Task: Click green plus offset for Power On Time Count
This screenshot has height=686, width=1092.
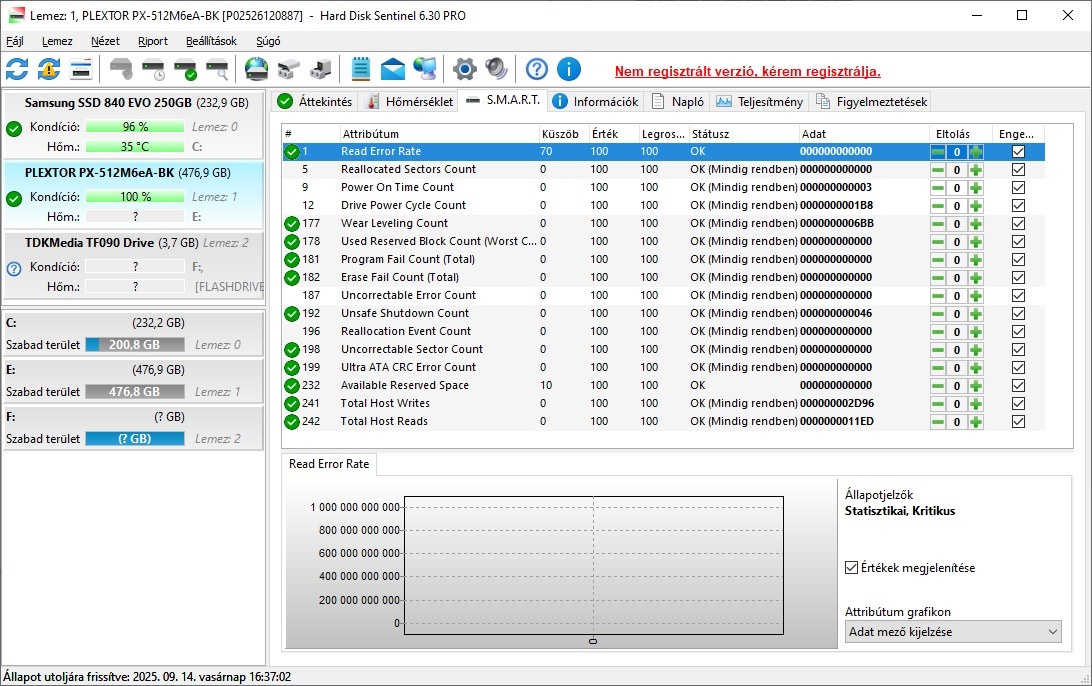Action: [x=976, y=188]
